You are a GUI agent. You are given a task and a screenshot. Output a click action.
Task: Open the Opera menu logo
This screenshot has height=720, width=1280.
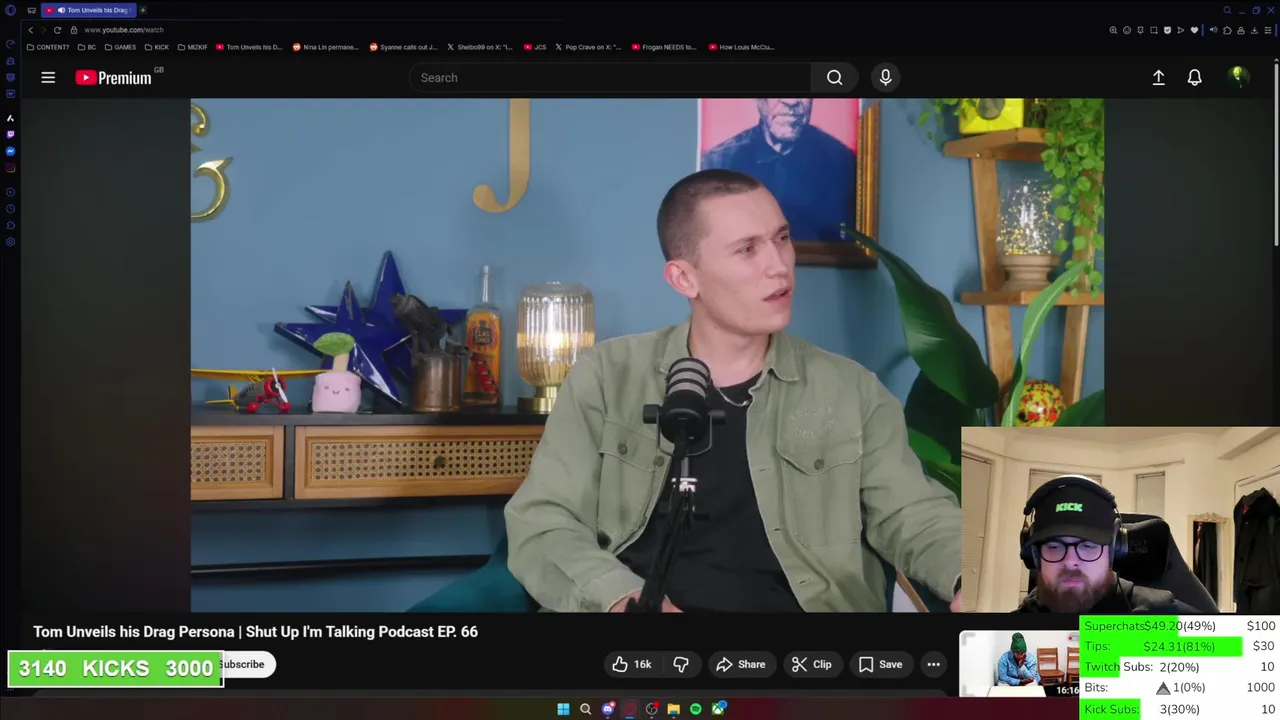[x=10, y=10]
